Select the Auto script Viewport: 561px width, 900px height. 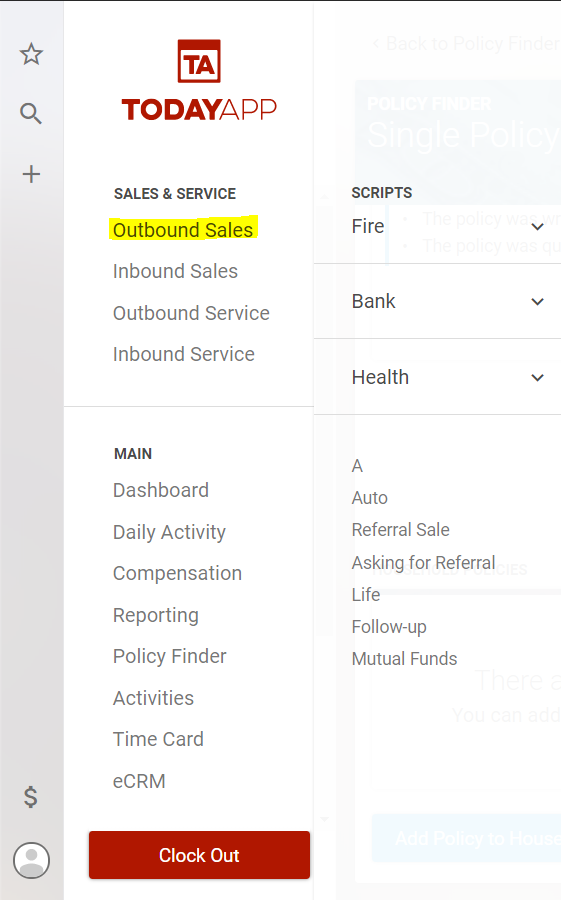370,498
